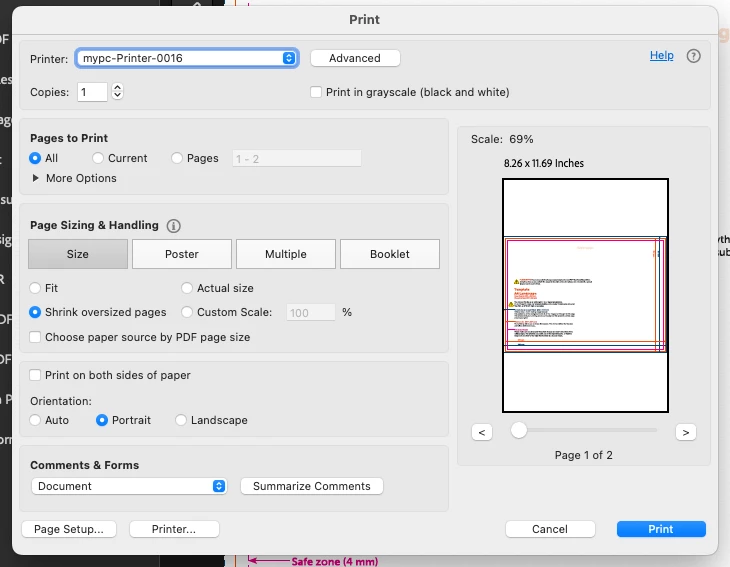Open the Printer selection dropdown
730x567 pixels.
(x=187, y=58)
